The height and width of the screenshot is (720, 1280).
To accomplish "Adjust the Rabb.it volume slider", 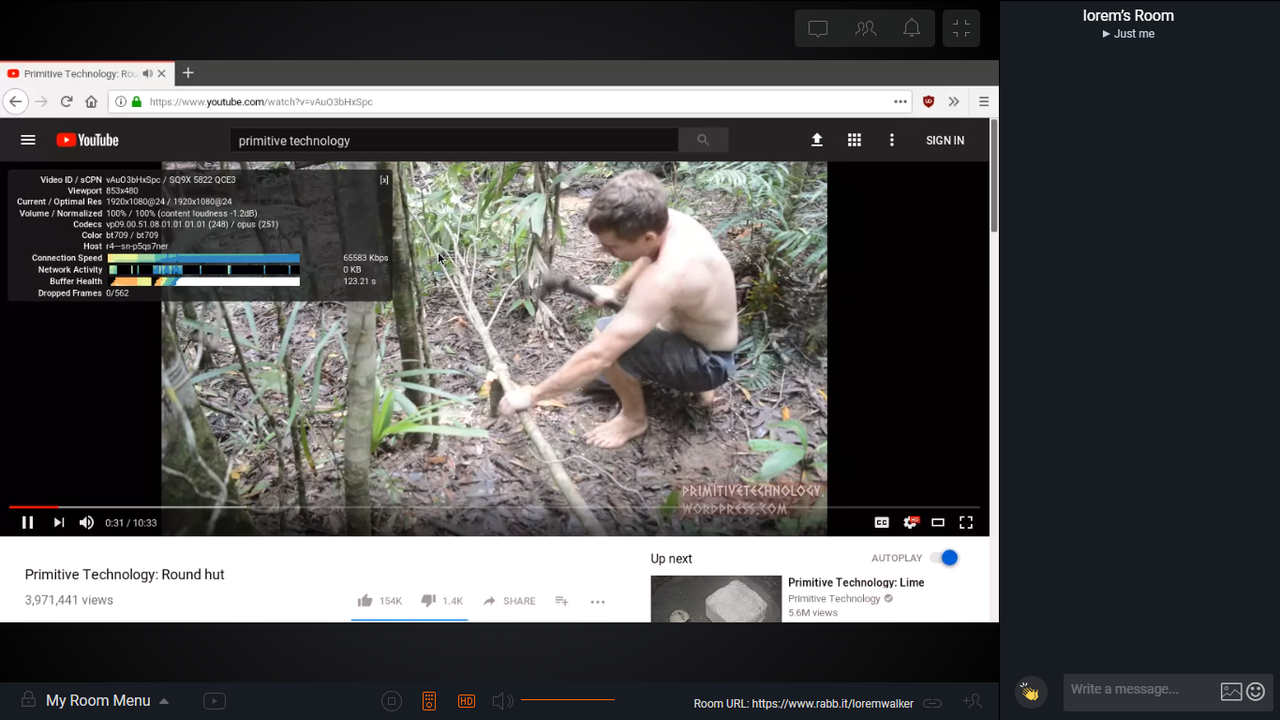I will [568, 700].
